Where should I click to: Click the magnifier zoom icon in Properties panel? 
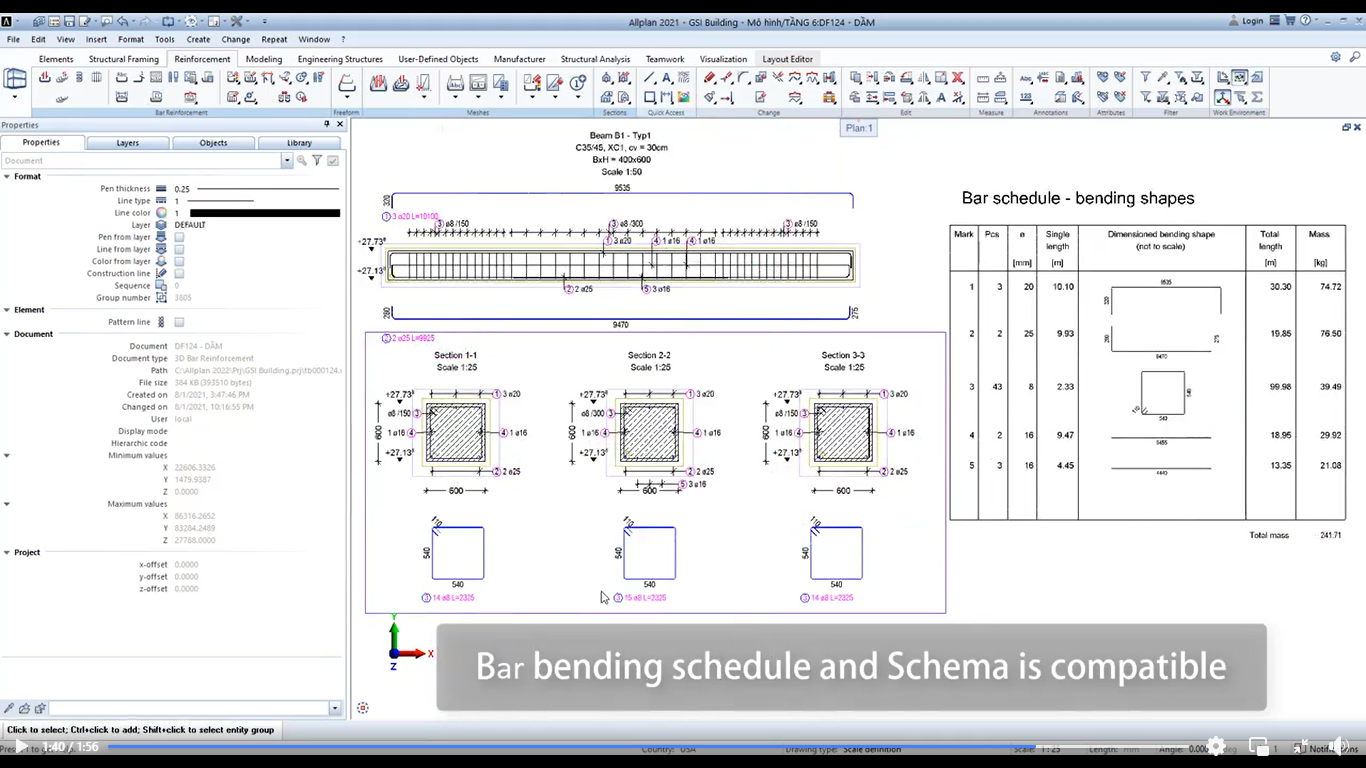pyautogui.click(x=301, y=161)
